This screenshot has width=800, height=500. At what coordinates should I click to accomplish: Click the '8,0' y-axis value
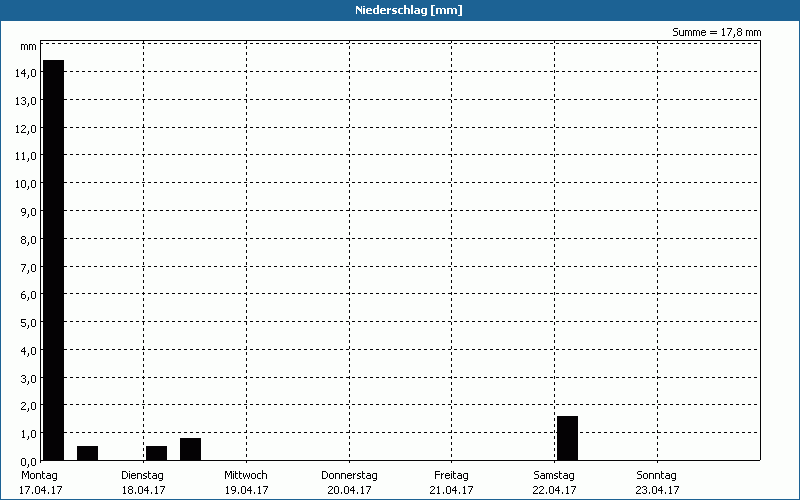tap(28, 240)
